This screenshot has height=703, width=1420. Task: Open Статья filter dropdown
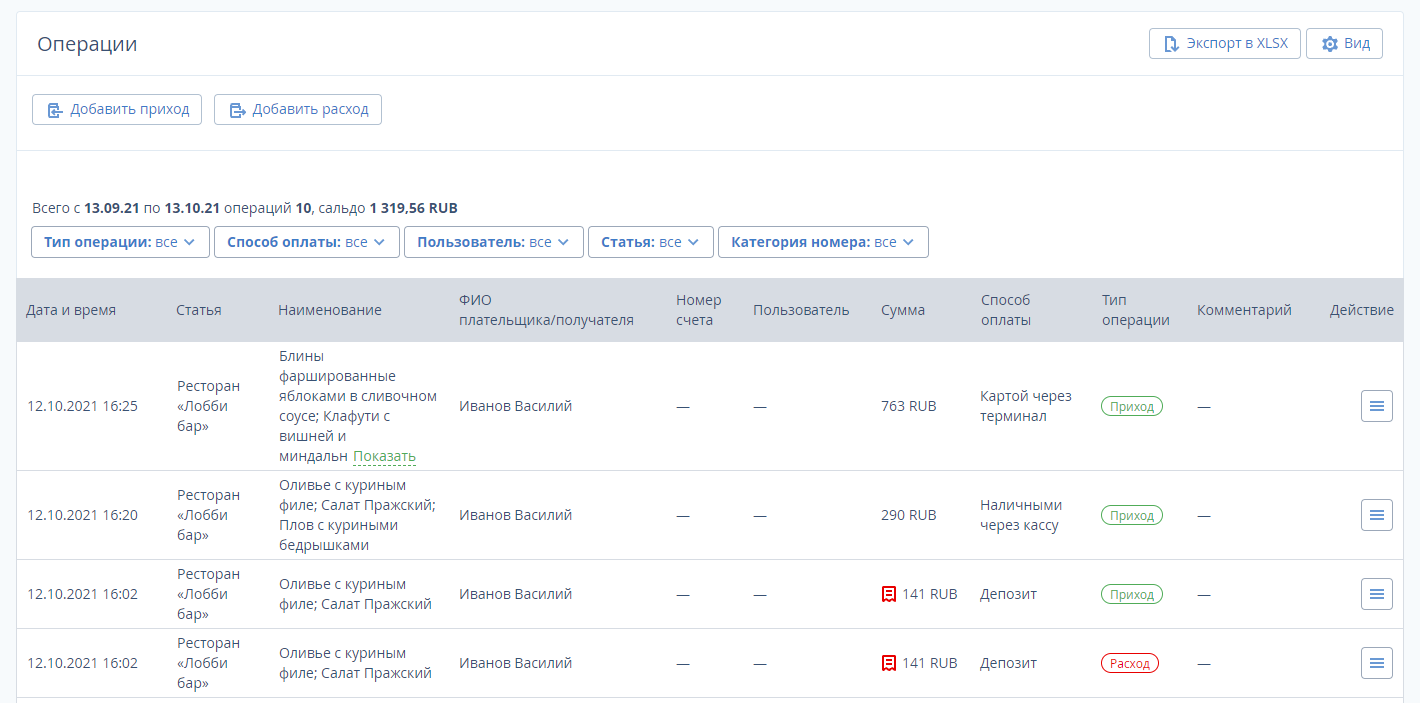pos(651,242)
